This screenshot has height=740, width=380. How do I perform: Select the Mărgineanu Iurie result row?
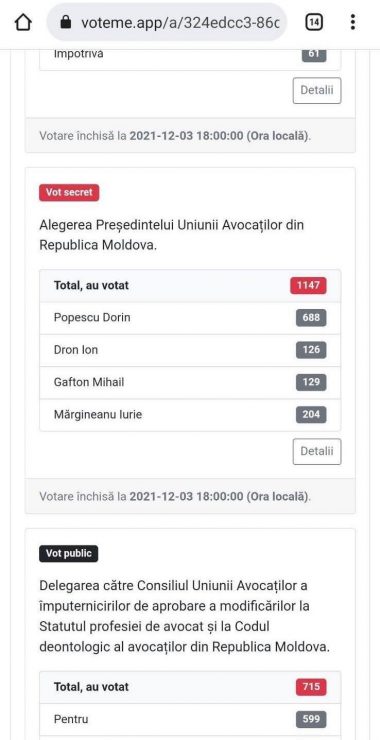tap(190, 415)
